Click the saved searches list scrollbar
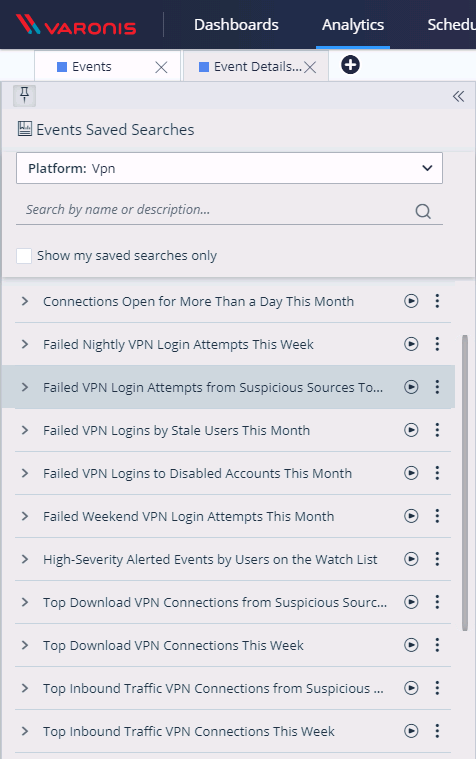The image size is (476, 759). [465, 483]
